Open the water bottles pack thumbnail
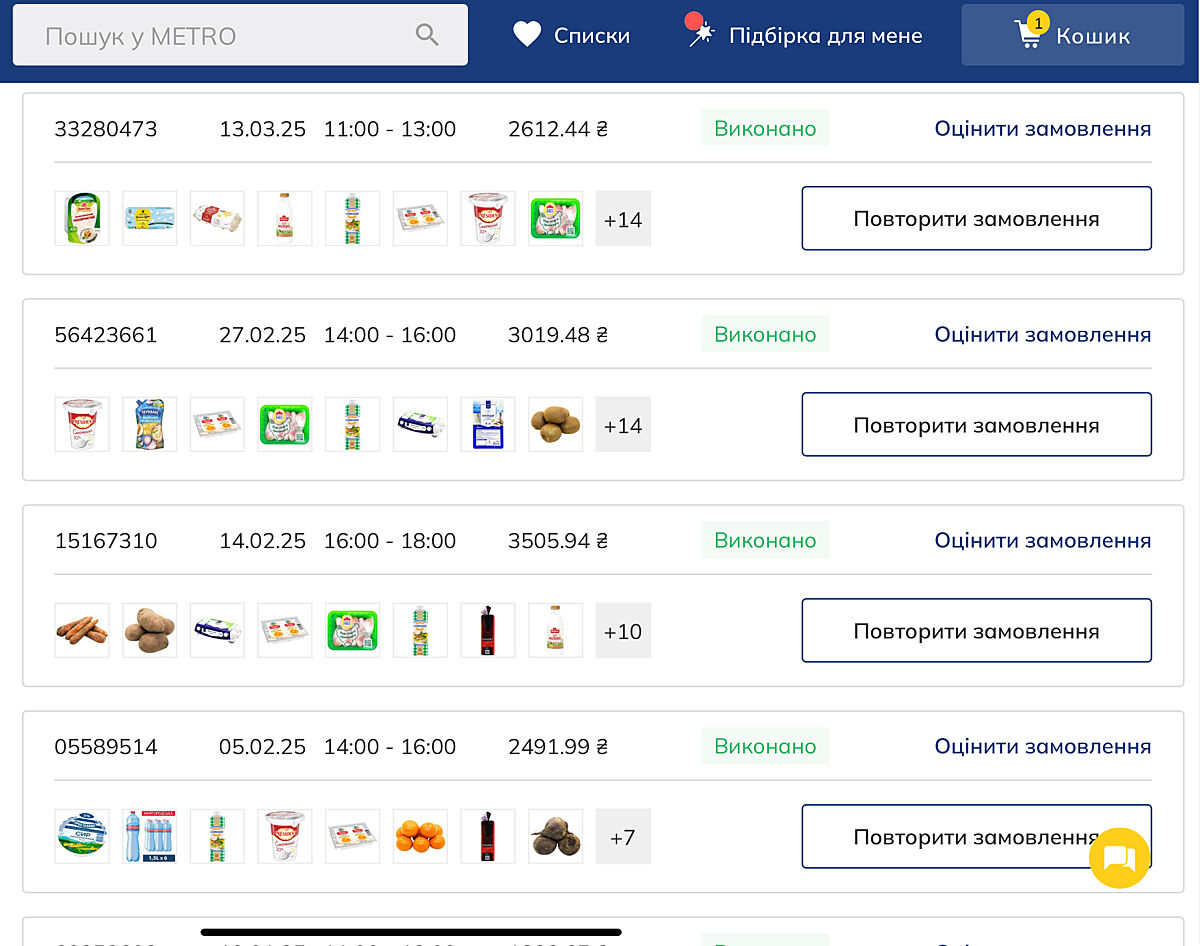 (x=149, y=836)
